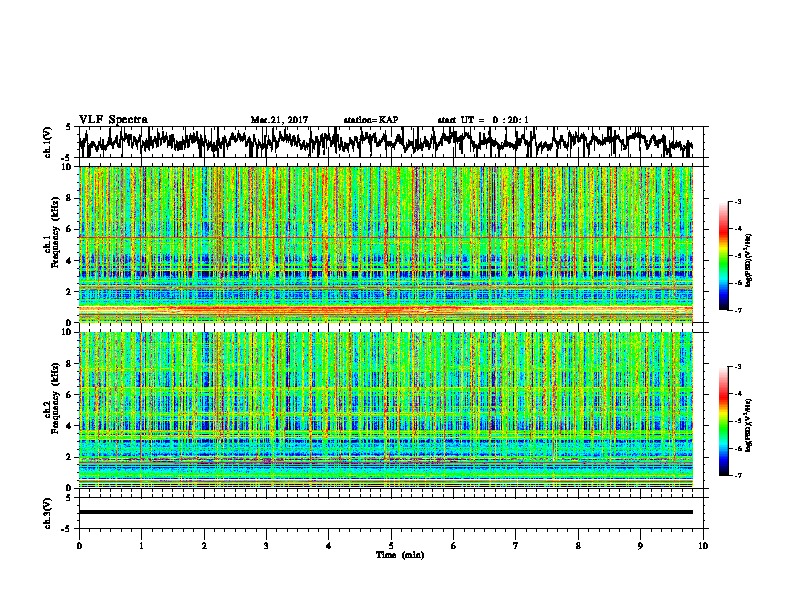The height and width of the screenshot is (612, 792).
Task: Click the "station=KAP" header label
Action: tap(371, 120)
